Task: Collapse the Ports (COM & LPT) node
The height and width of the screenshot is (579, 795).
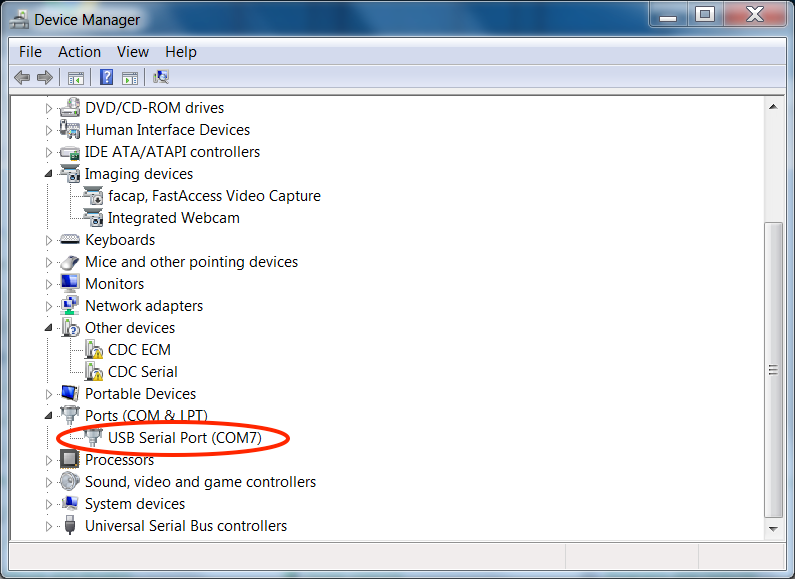Action: click(x=49, y=415)
